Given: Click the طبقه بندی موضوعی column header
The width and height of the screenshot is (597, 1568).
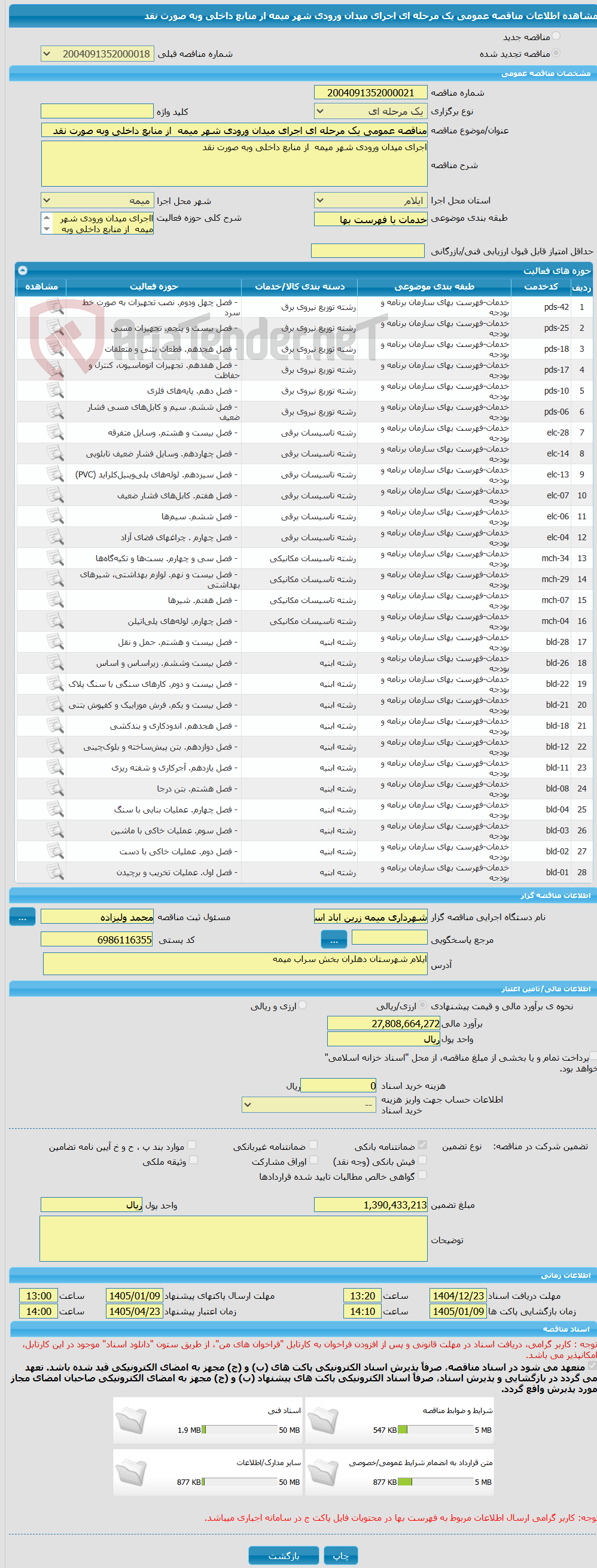Looking at the screenshot, I should tap(434, 287).
